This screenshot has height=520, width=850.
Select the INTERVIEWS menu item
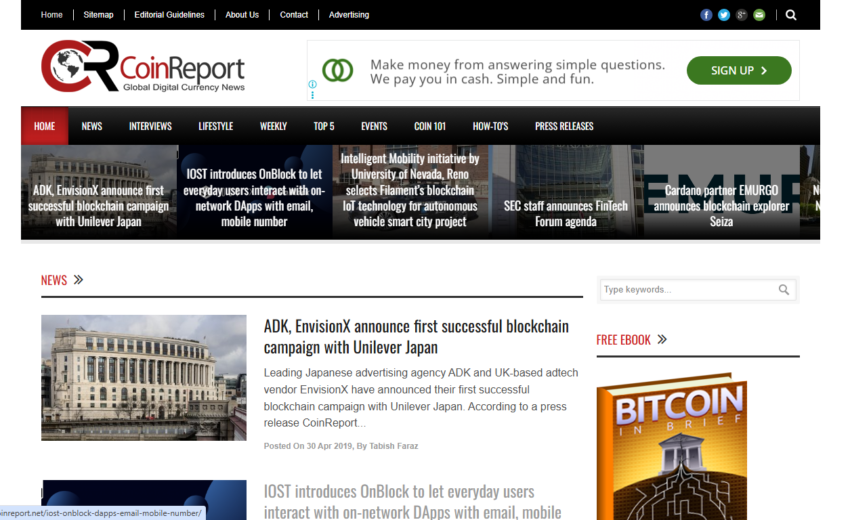tap(150, 126)
